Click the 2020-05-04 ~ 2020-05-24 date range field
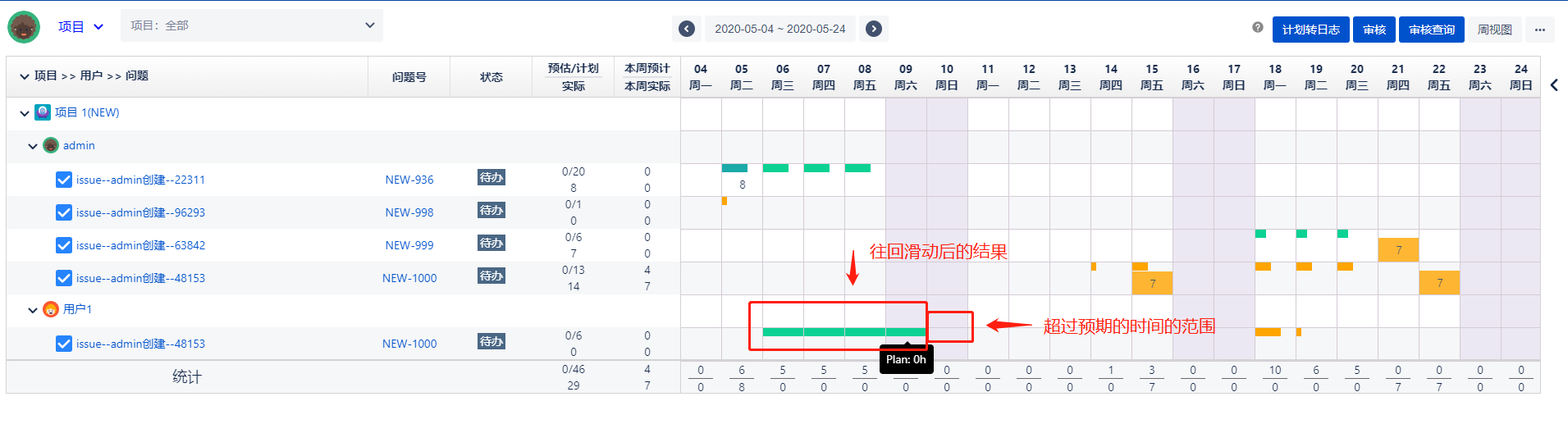The width and height of the screenshot is (1568, 424). pos(779,29)
